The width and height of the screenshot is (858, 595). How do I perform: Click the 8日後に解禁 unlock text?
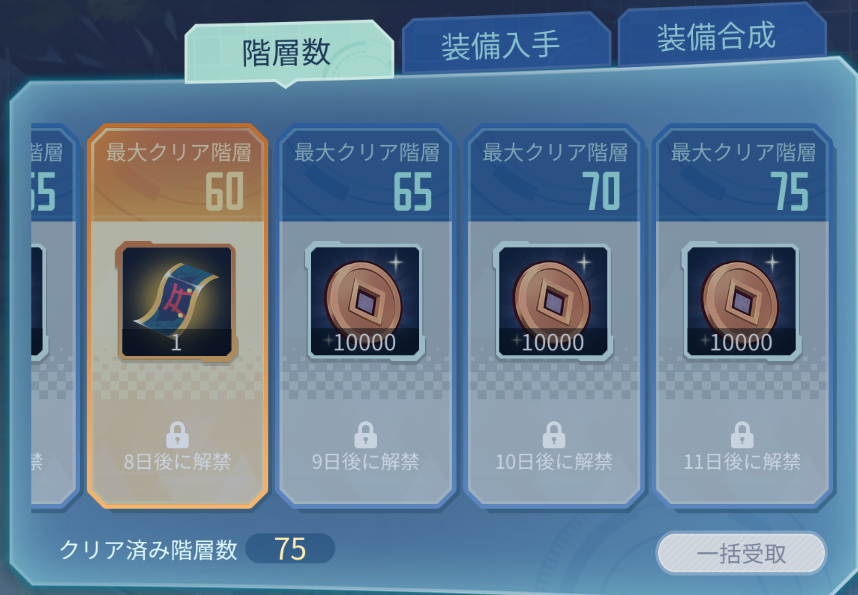pyautogui.click(x=177, y=461)
